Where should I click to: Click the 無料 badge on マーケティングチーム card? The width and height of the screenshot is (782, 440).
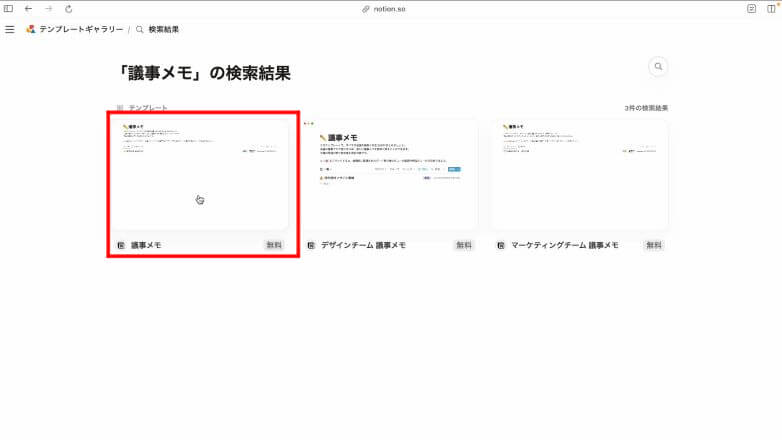[x=654, y=245]
